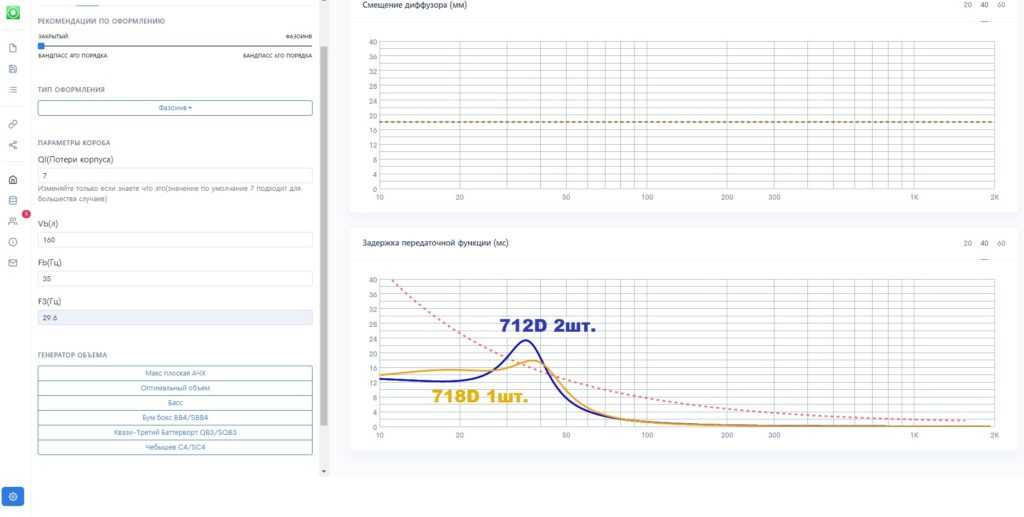Click the share icon in sidebar

coord(13,145)
